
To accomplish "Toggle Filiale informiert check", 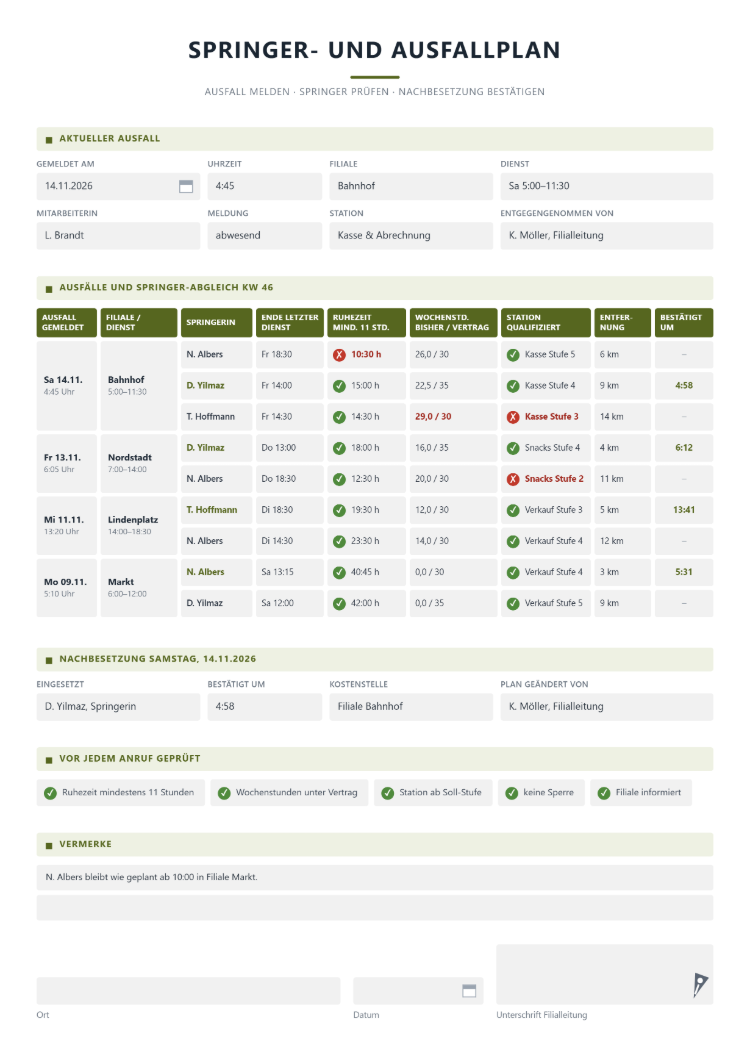I will [604, 793].
